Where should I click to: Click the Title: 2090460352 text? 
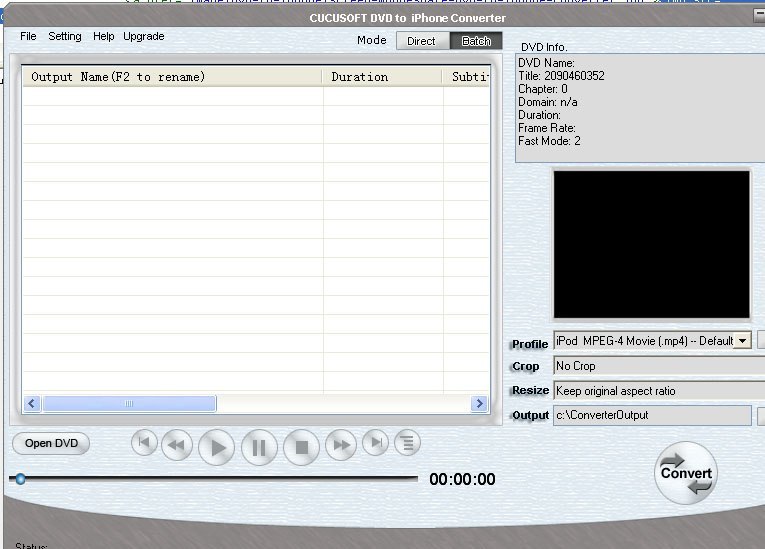(561, 76)
